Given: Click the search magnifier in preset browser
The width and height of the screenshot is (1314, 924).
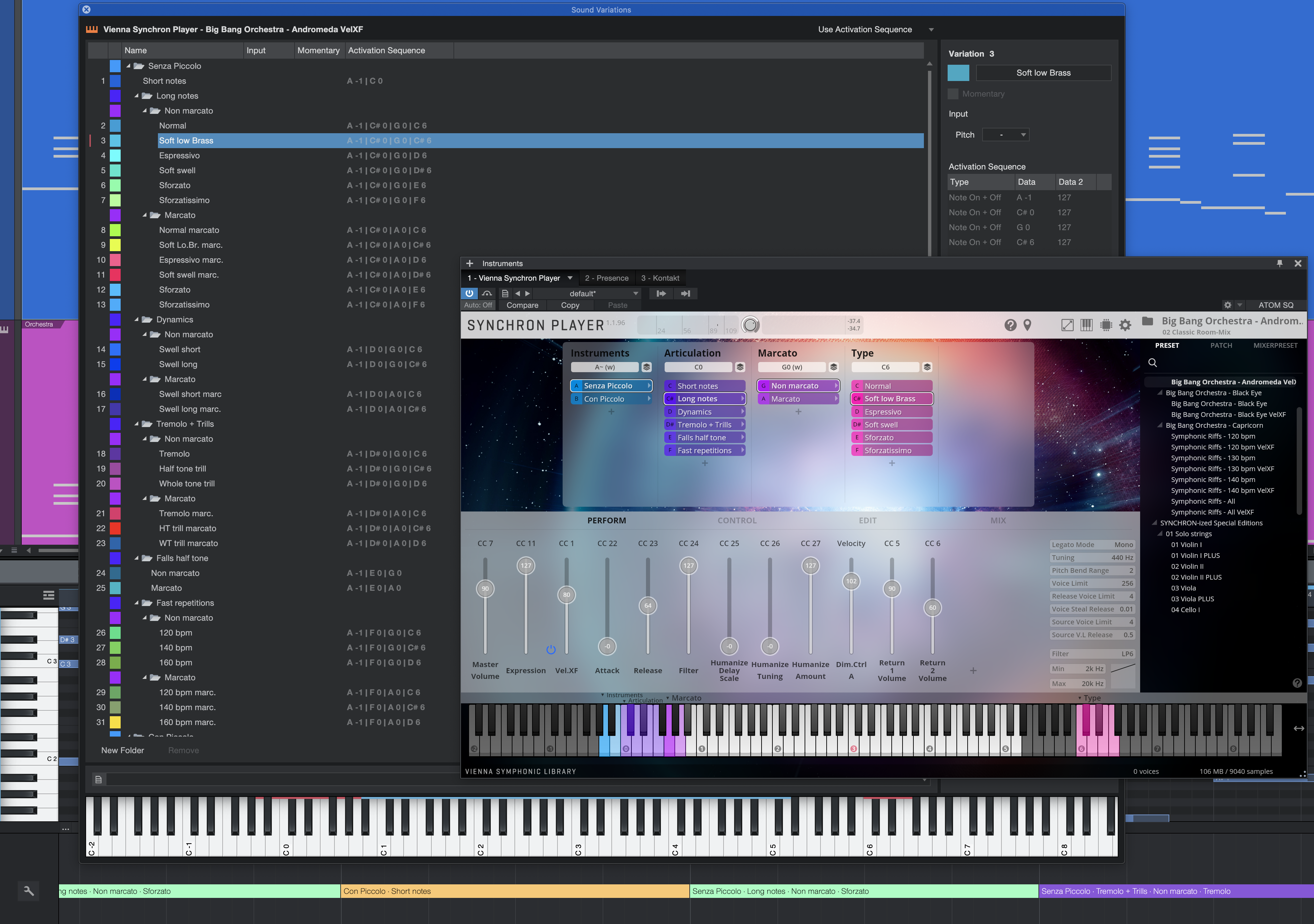Looking at the screenshot, I should coord(1153,362).
